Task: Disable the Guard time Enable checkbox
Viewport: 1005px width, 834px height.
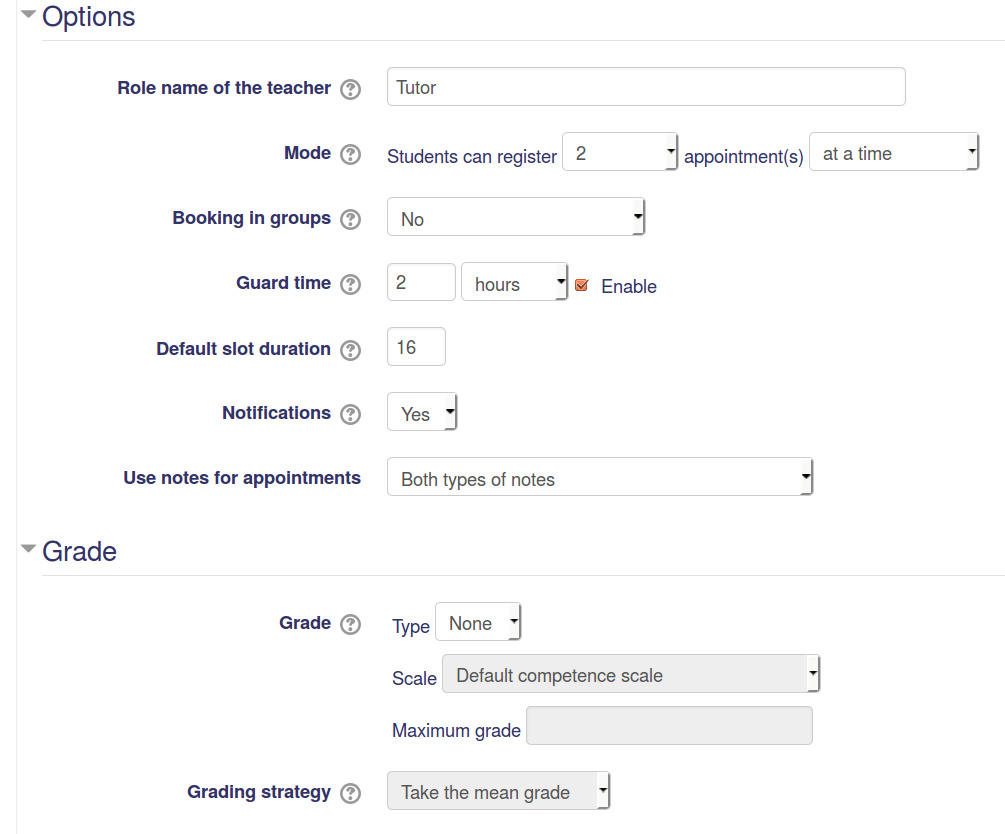Action: tap(582, 285)
